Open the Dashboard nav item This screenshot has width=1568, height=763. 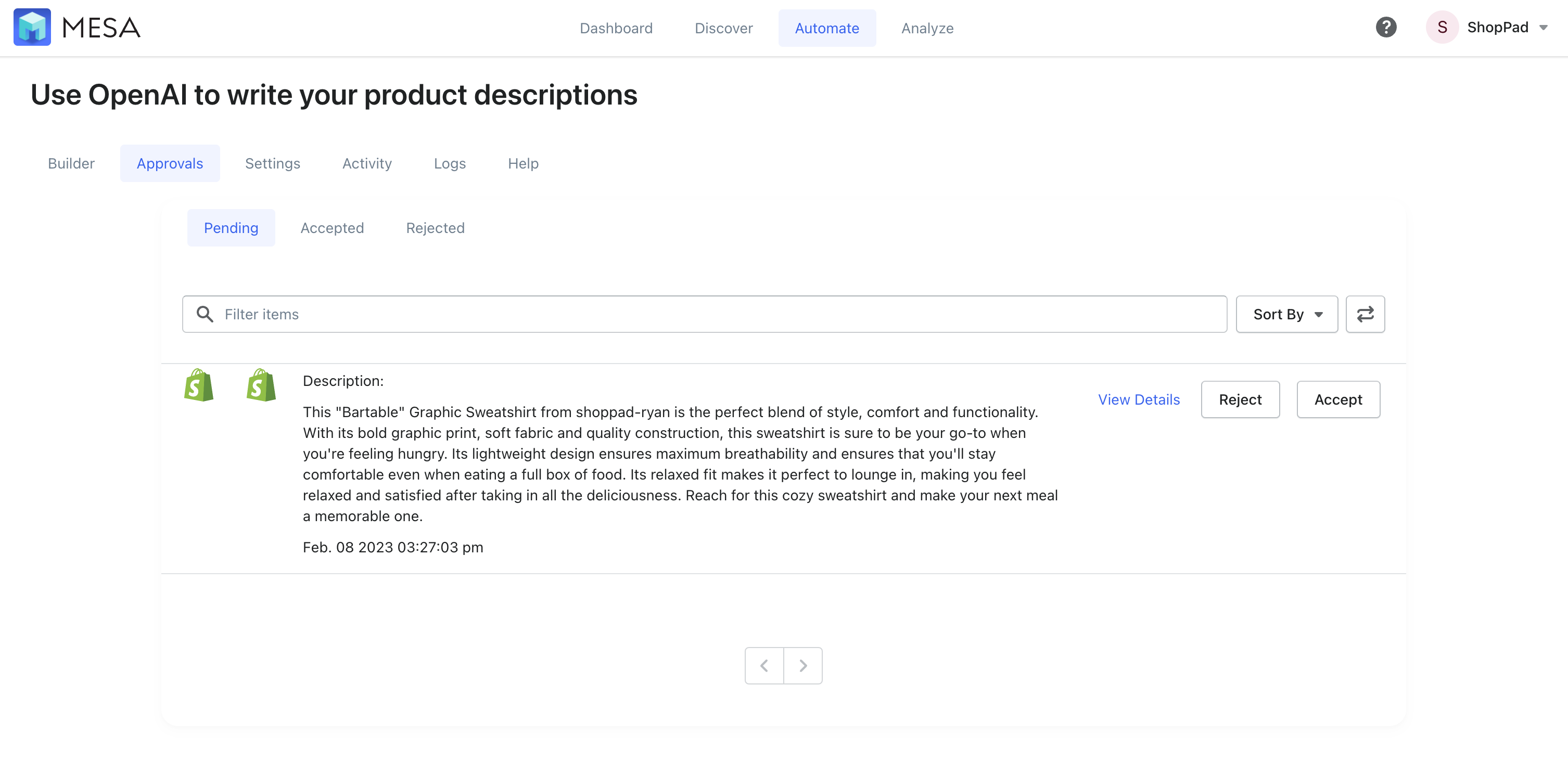[616, 28]
